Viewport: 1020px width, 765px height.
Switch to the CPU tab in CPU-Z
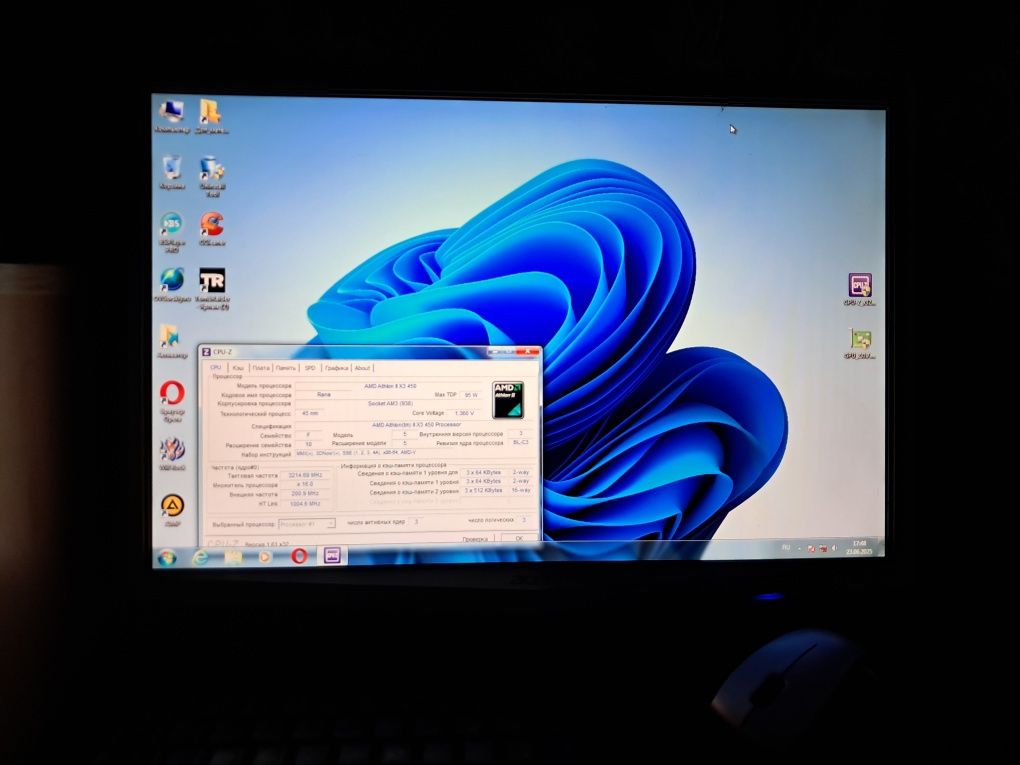[x=216, y=368]
